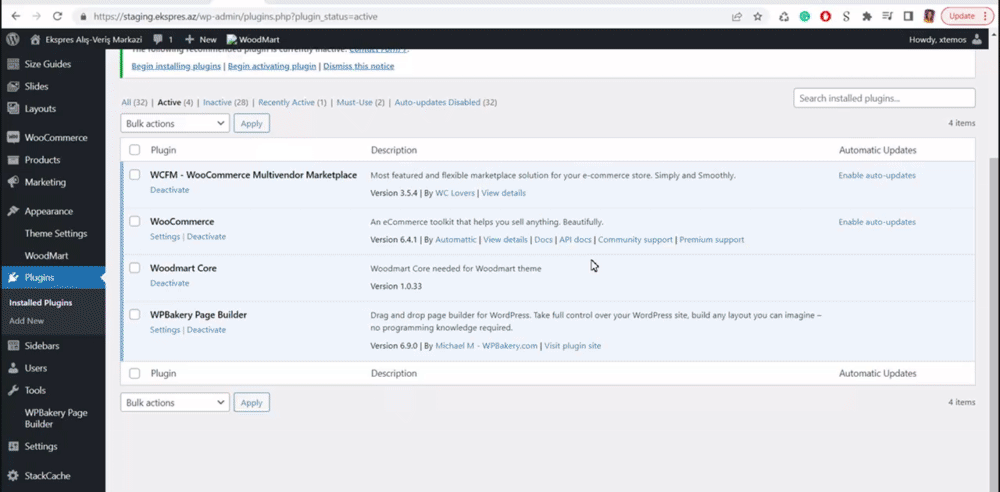Open Tools via the wrench sidebar icon
The height and width of the screenshot is (492, 1000).
point(13,390)
